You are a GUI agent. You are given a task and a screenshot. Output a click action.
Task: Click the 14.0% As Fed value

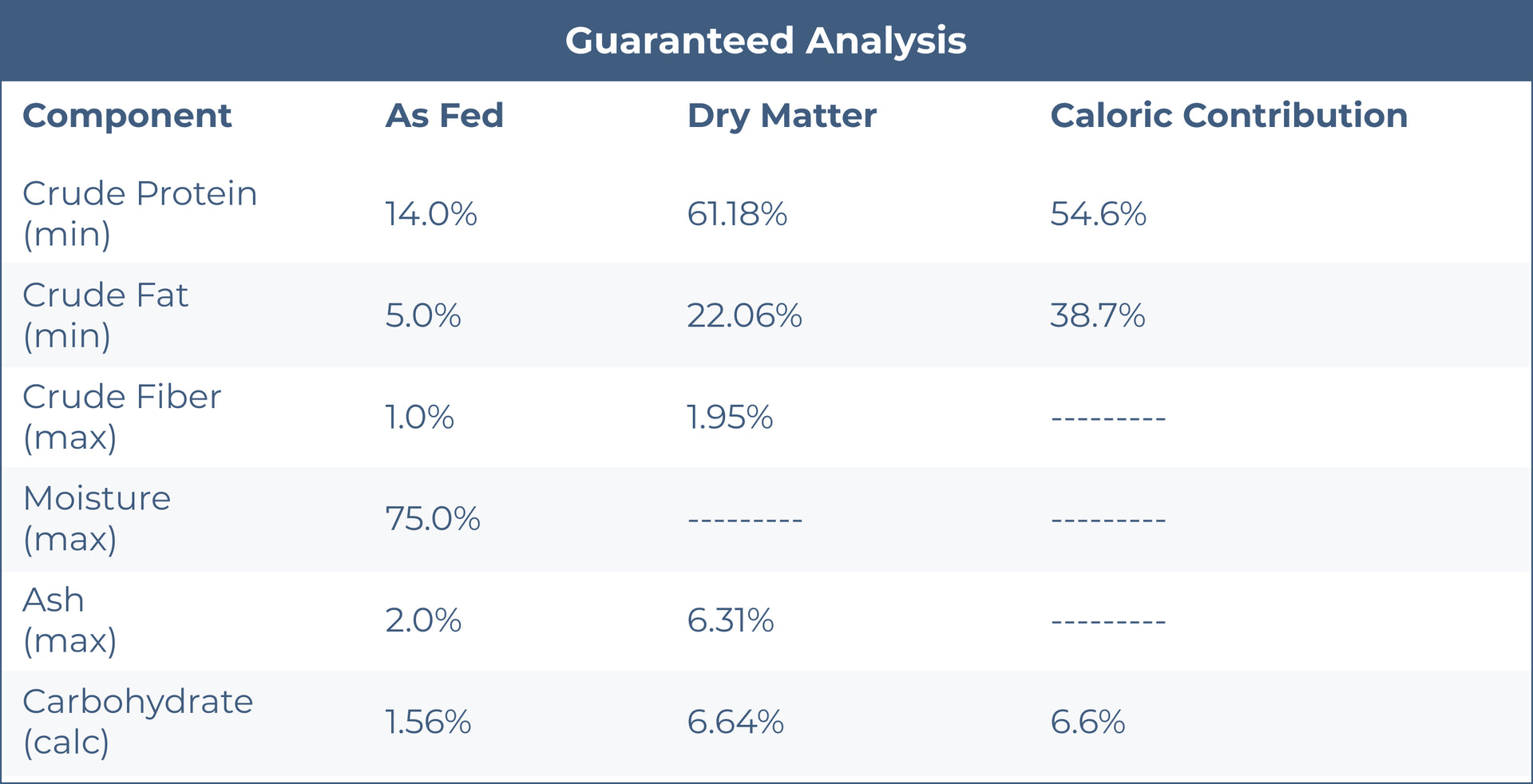pyautogui.click(x=431, y=214)
